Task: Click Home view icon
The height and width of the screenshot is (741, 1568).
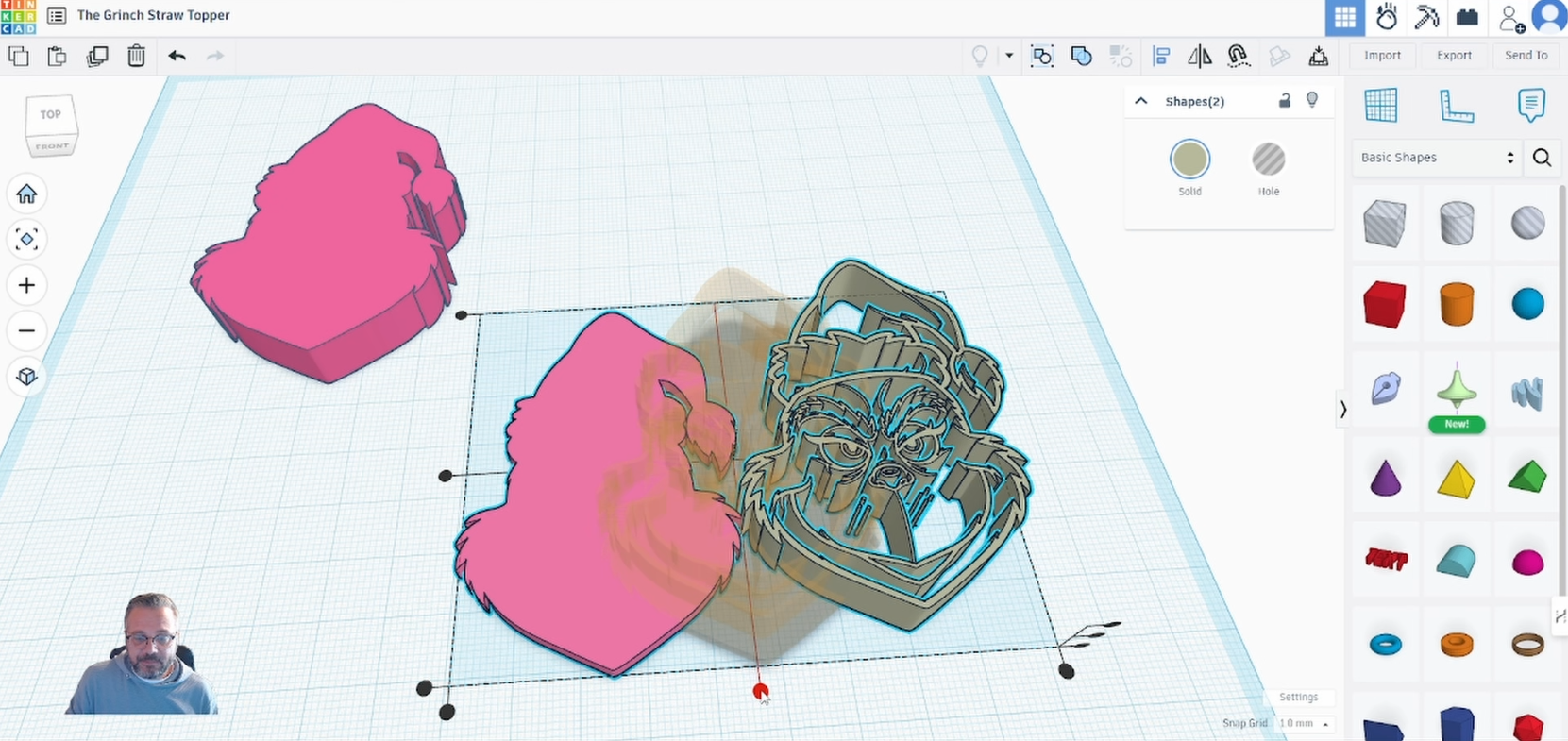Action: 26,194
